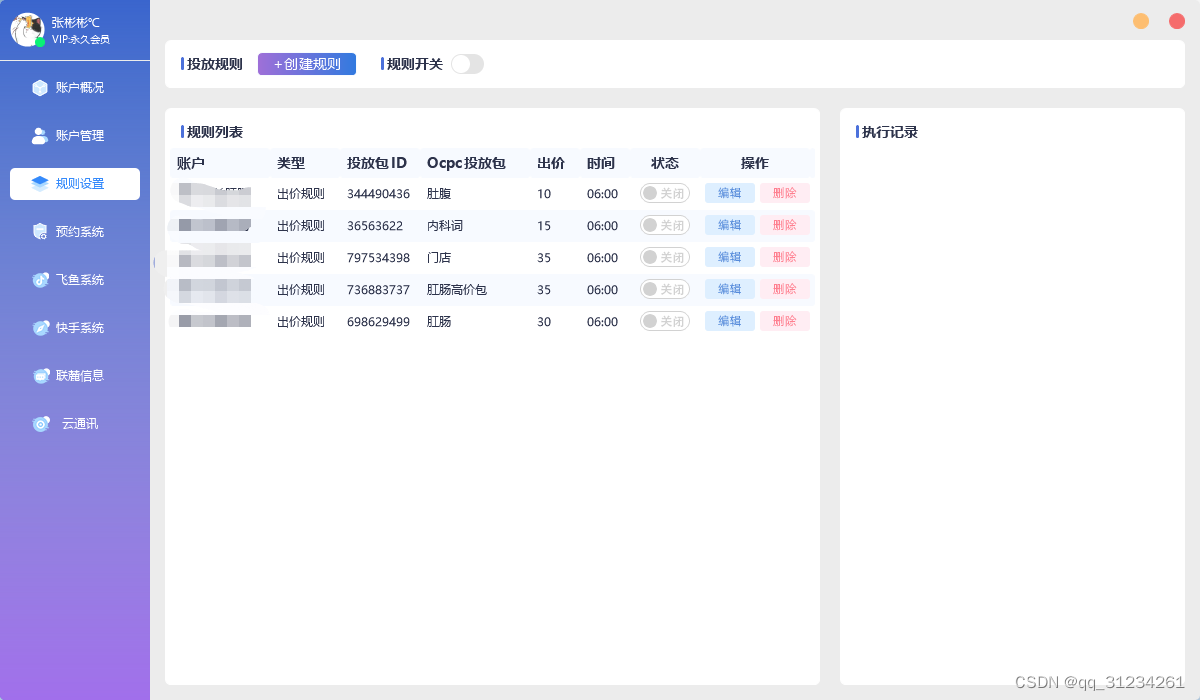
Task: Click the 时间 column header
Action: coord(601,163)
